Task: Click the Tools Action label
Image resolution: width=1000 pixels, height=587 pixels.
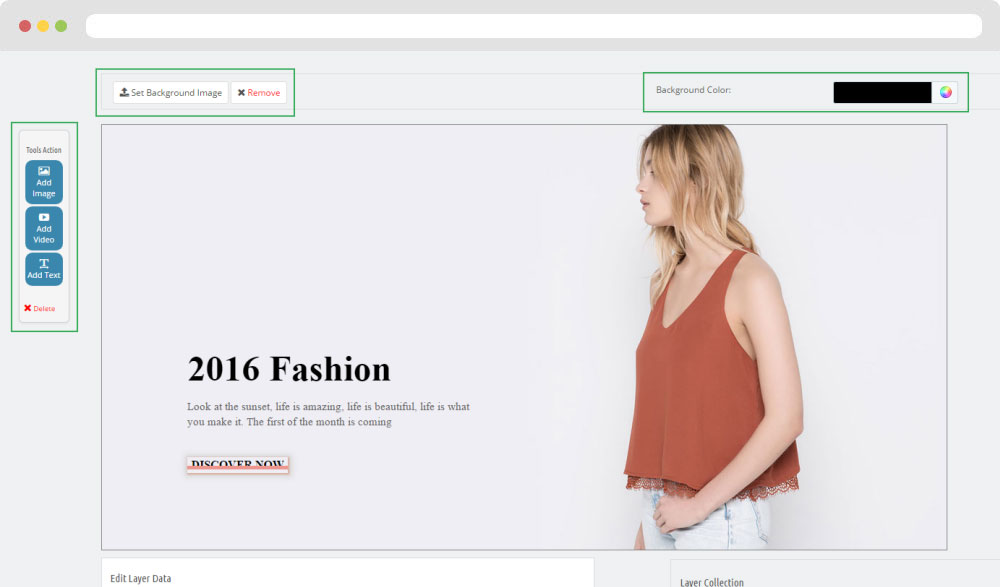Action: [x=44, y=150]
